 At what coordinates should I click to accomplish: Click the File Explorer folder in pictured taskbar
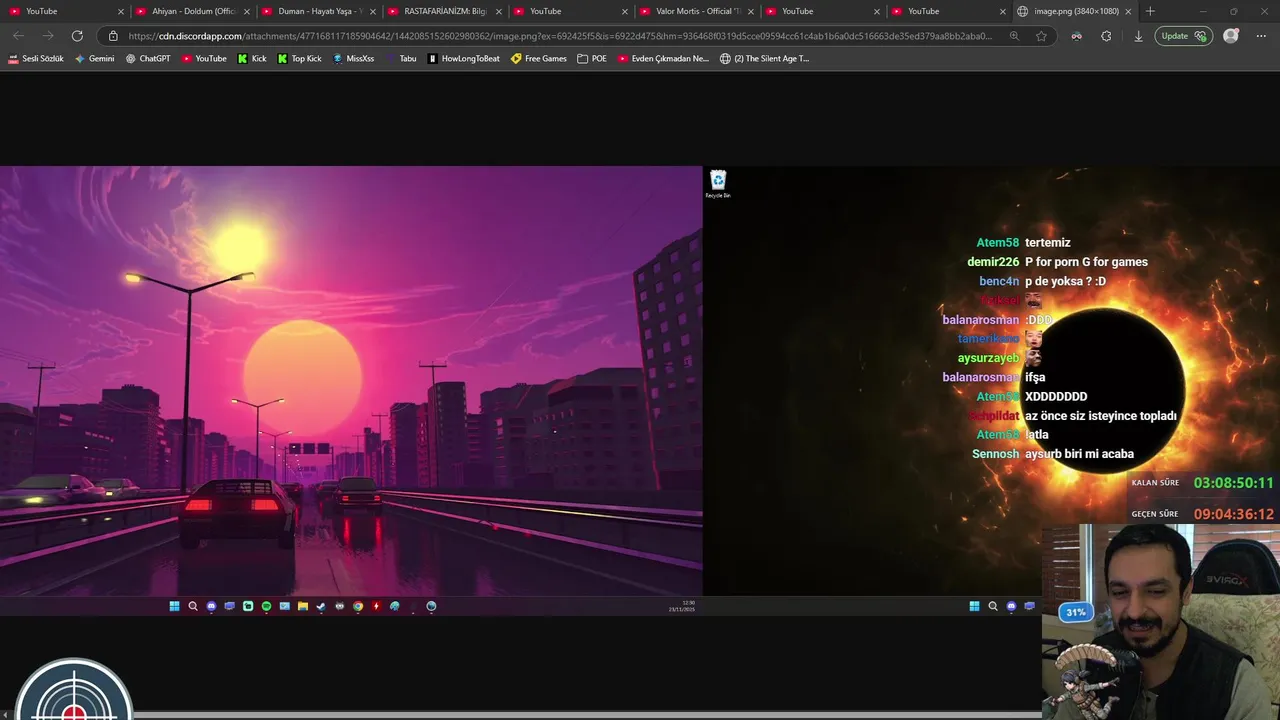click(x=303, y=606)
